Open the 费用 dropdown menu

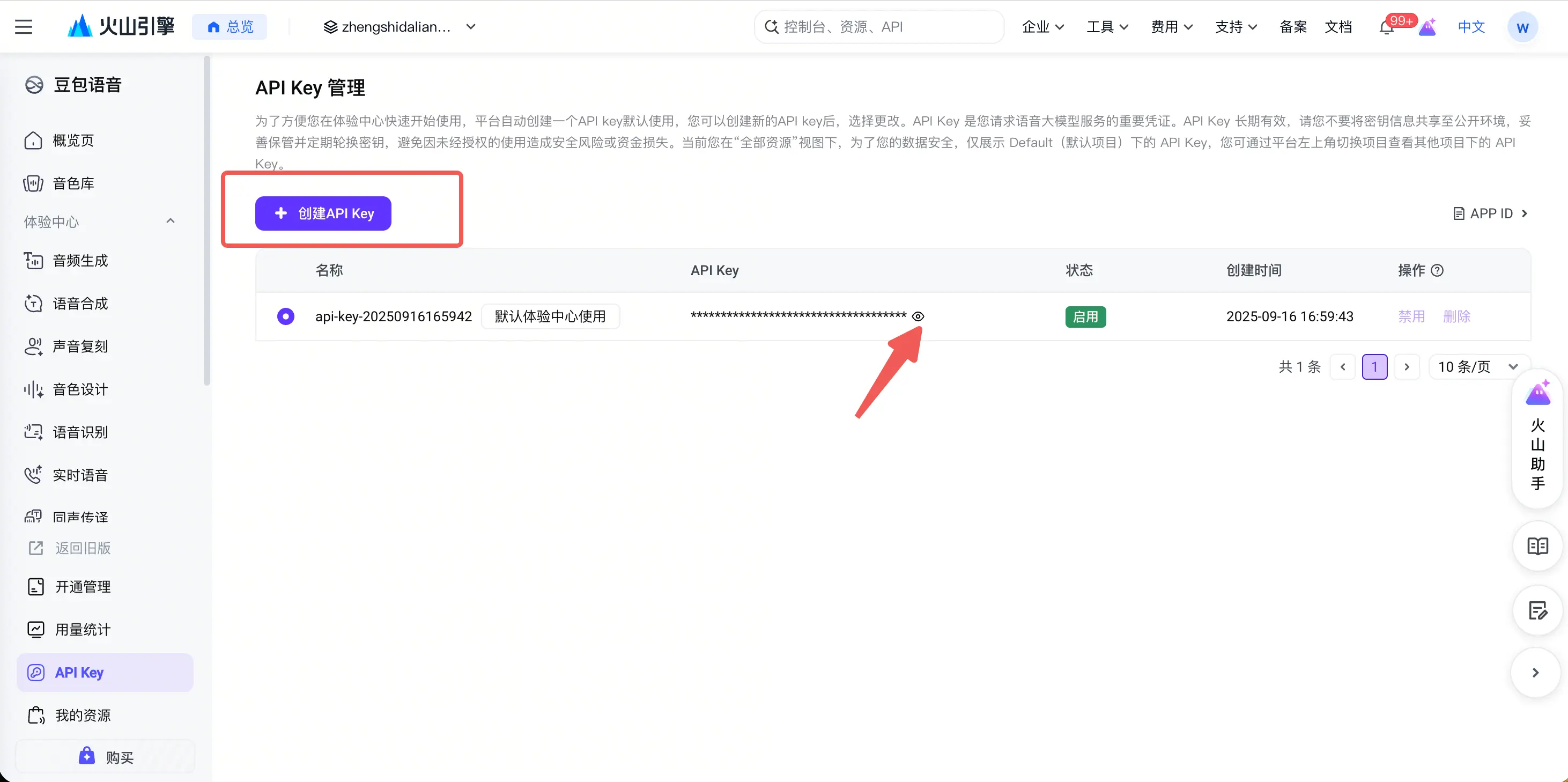(x=1172, y=27)
